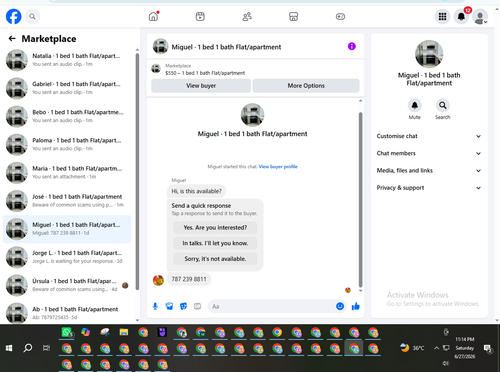
Task: Click the $550 – 1 bed 1 bath listing text
Action: pos(205,73)
